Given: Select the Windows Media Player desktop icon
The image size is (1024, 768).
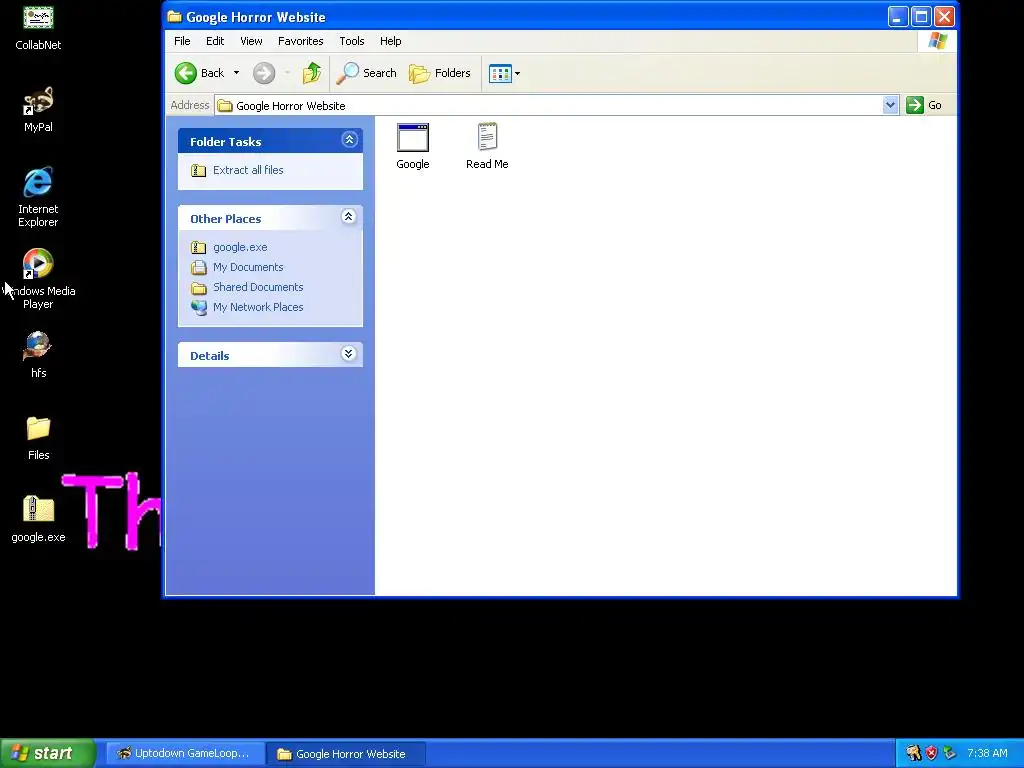Looking at the screenshot, I should point(39,279).
